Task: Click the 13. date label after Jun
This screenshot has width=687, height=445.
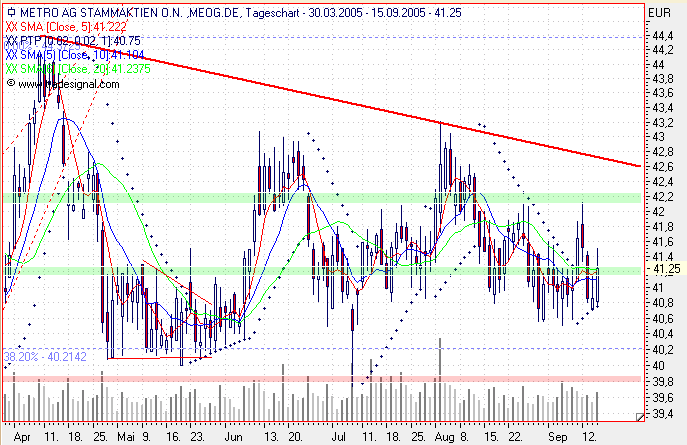Action: (271, 437)
